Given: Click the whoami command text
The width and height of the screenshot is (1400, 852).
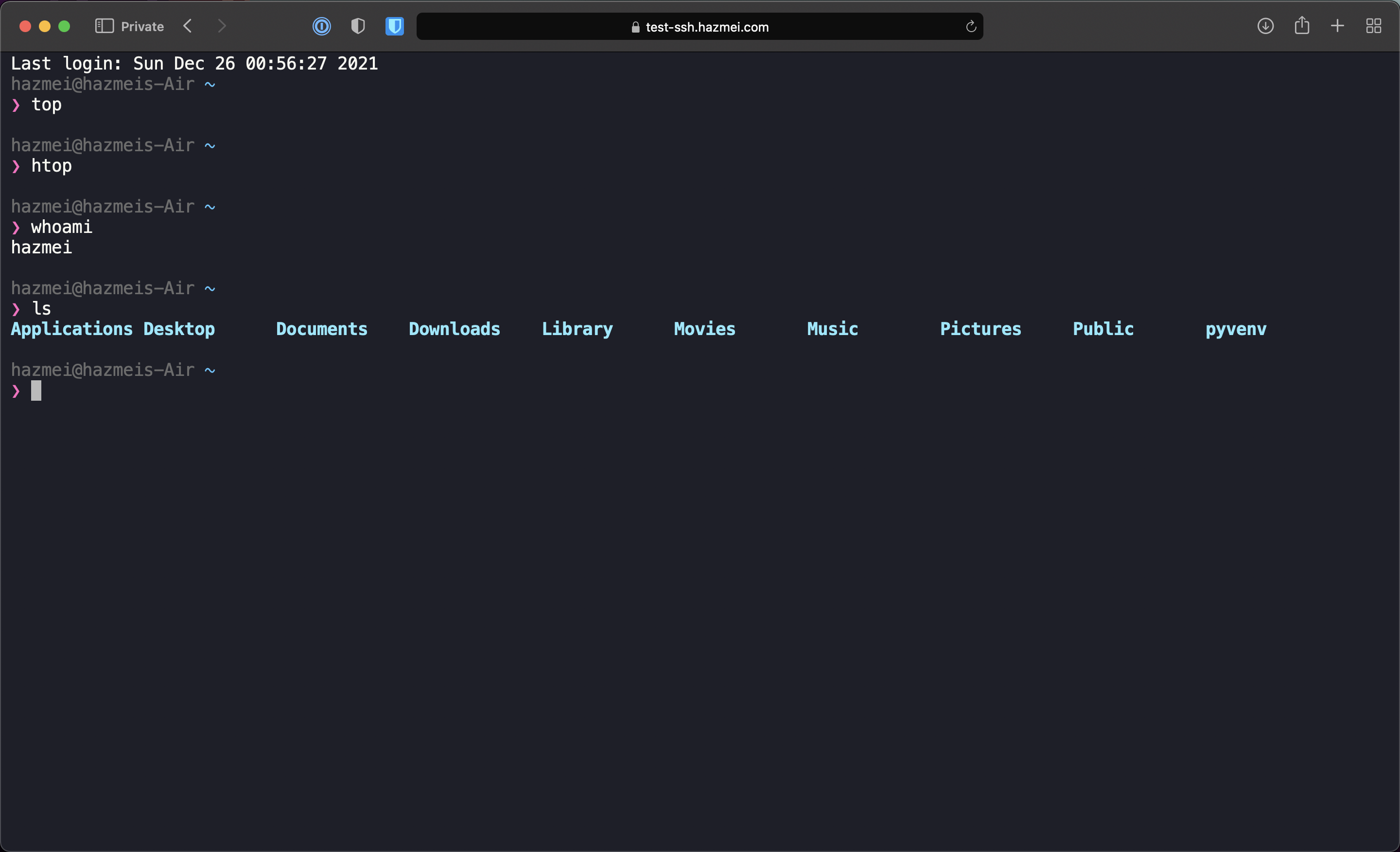Looking at the screenshot, I should tap(61, 227).
